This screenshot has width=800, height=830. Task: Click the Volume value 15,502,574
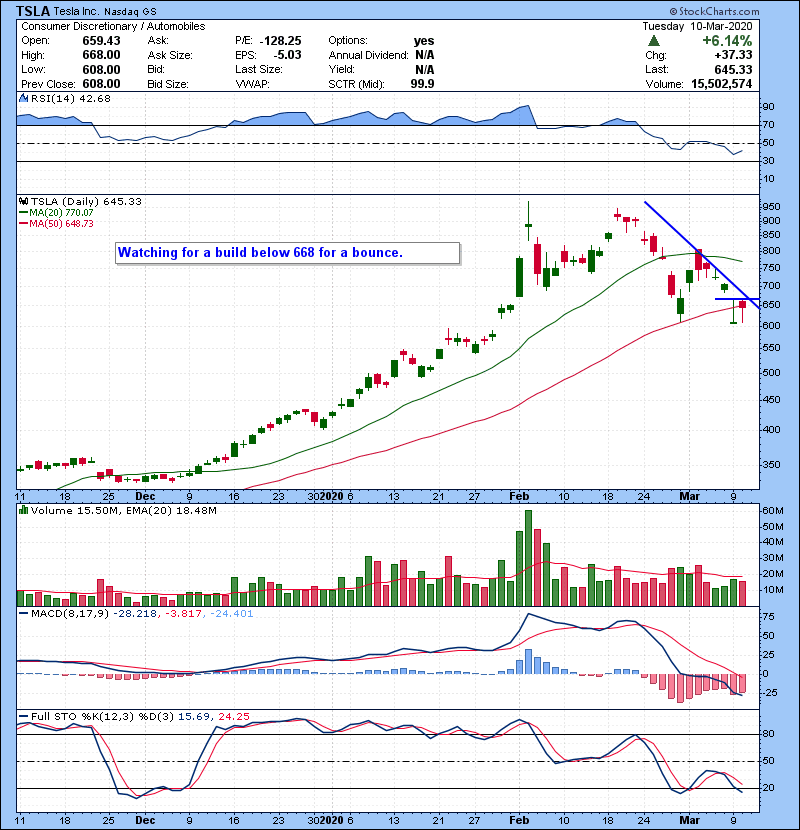click(x=722, y=84)
